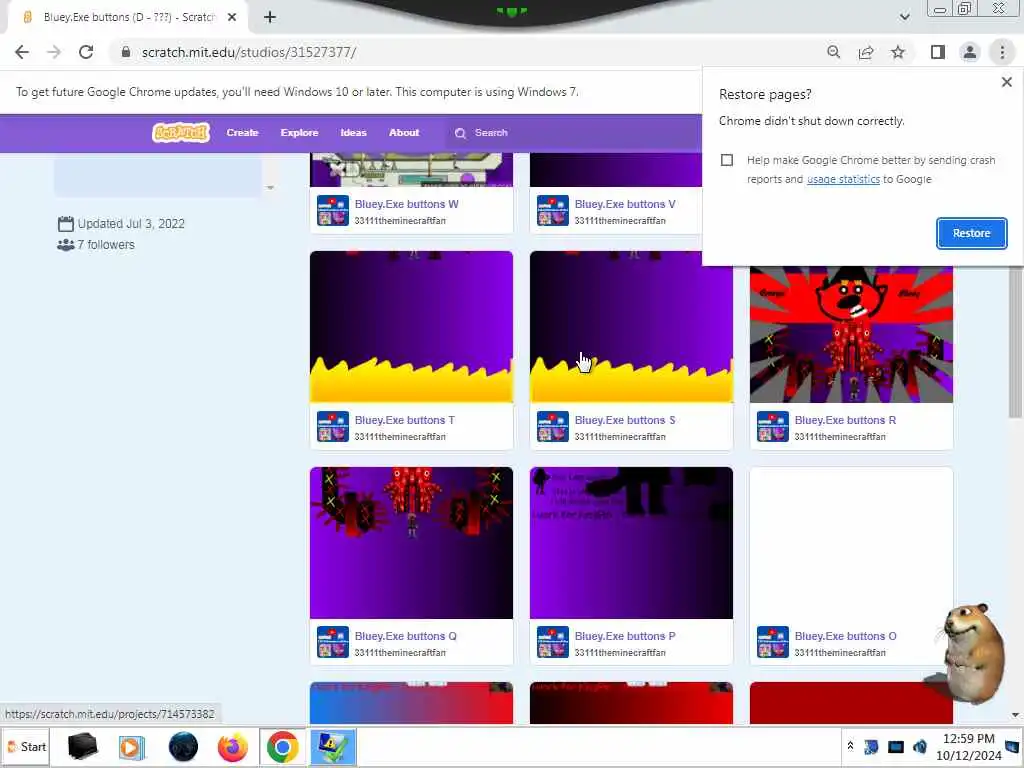Click the scrollbar down arrow

(x=1015, y=715)
